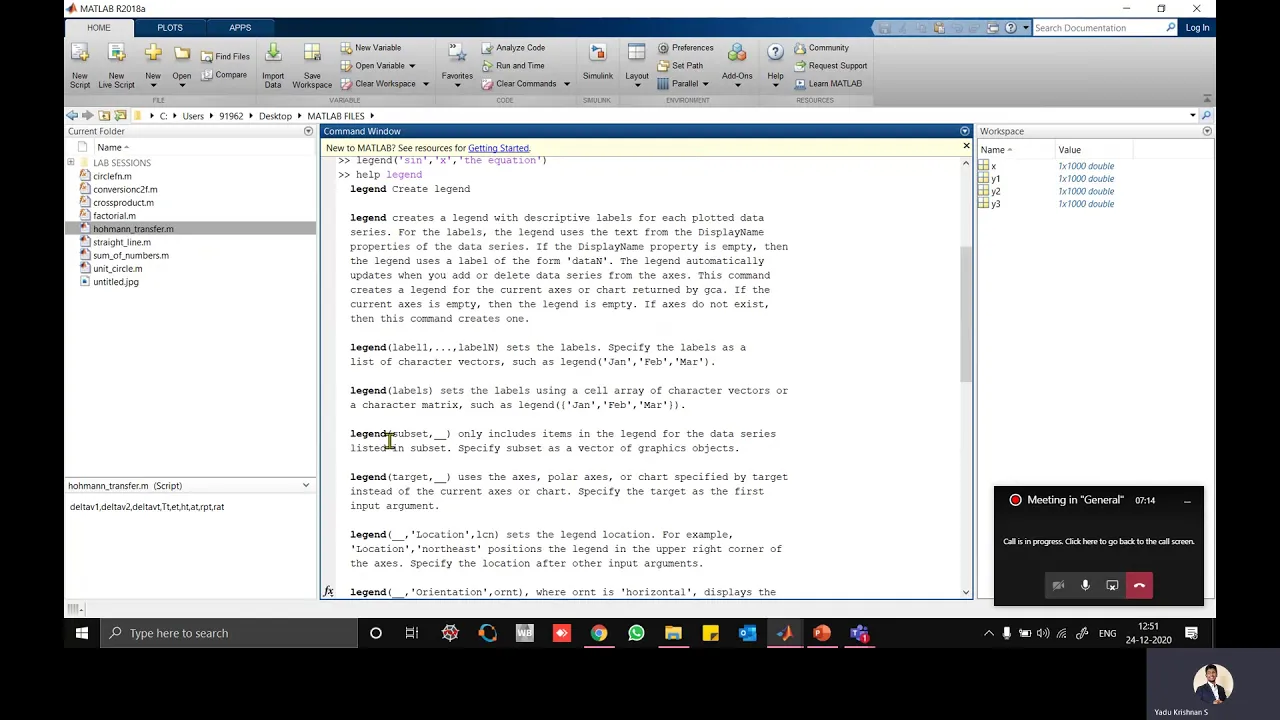Click Analyze Code

coord(513,47)
